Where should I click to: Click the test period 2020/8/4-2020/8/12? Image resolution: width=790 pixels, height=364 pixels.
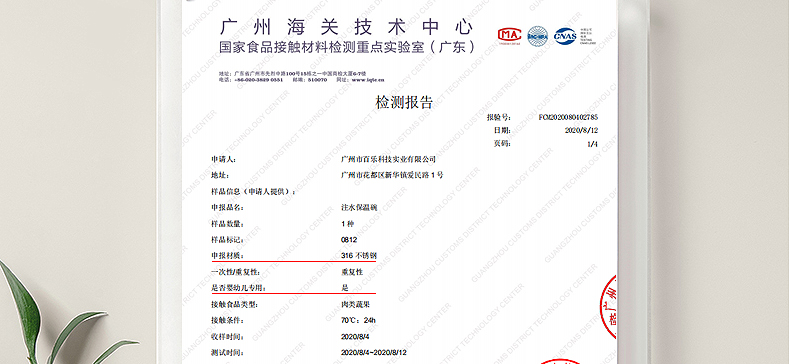point(374,352)
